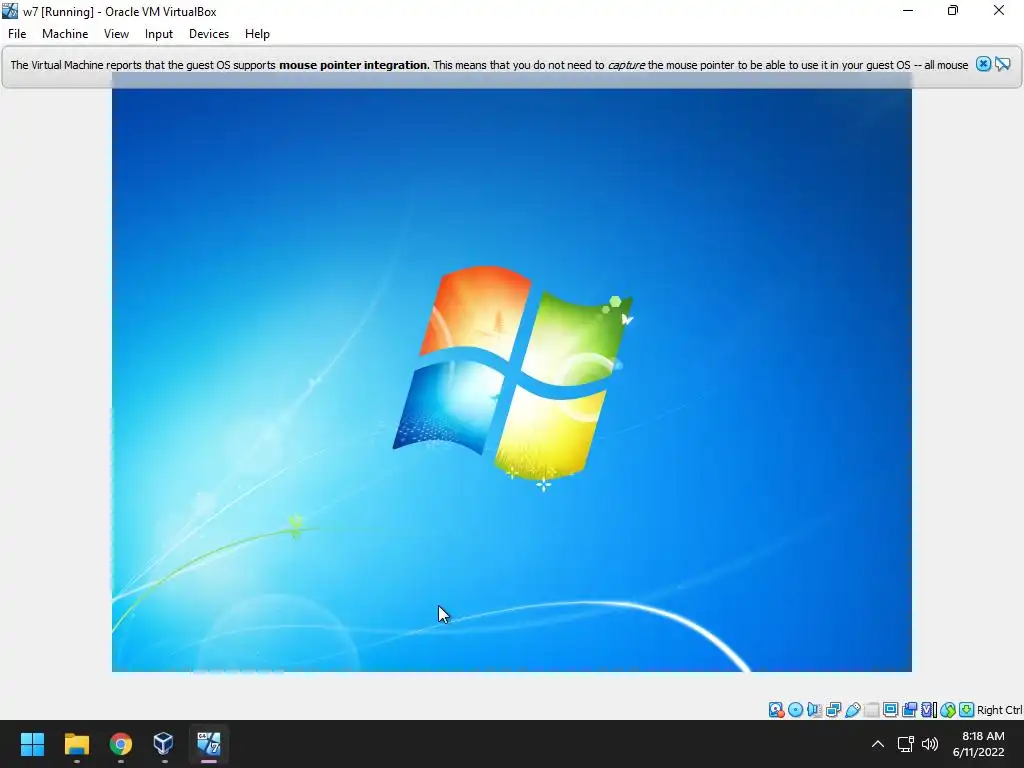Select the w7 VM taskbar icon
Screen dimensions: 1024x768
pos(209,744)
